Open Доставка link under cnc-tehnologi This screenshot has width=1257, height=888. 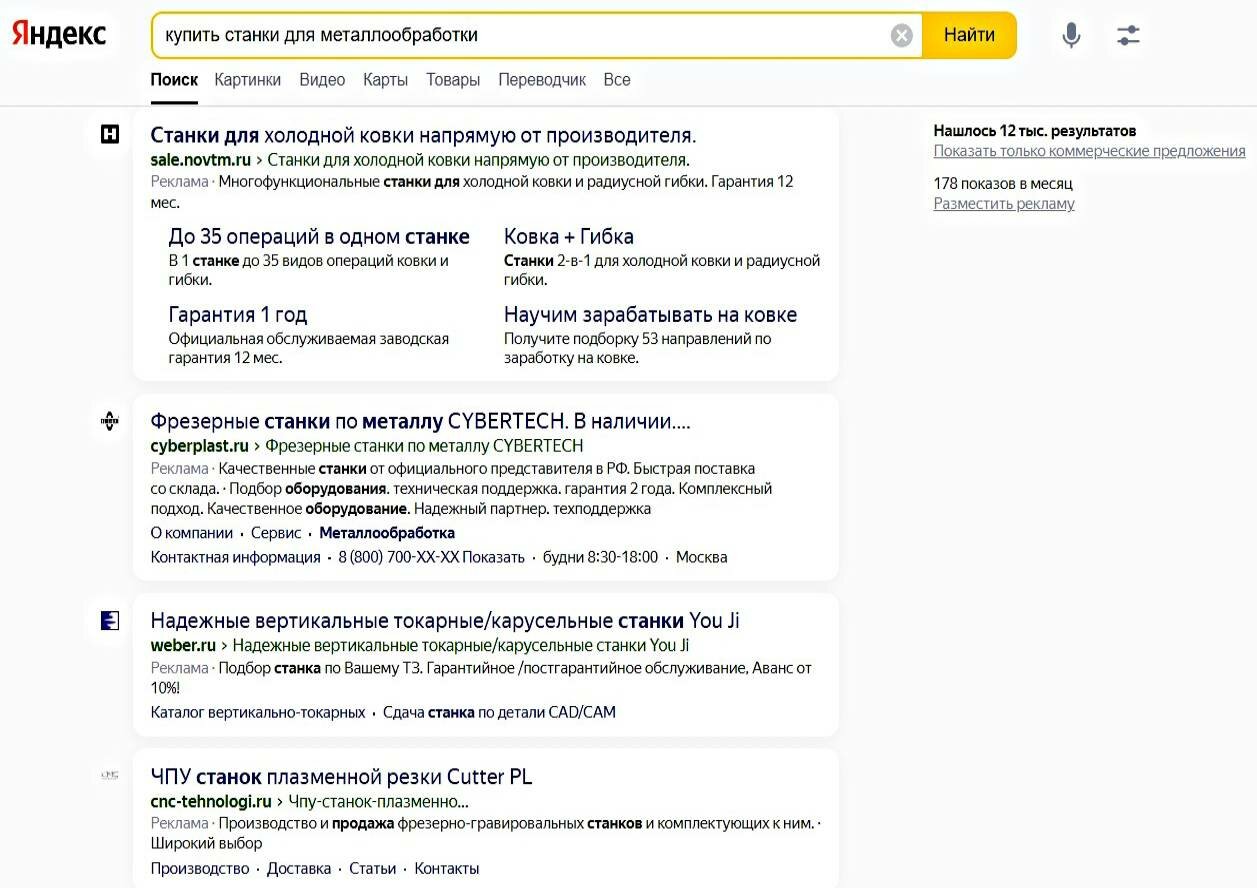point(299,869)
